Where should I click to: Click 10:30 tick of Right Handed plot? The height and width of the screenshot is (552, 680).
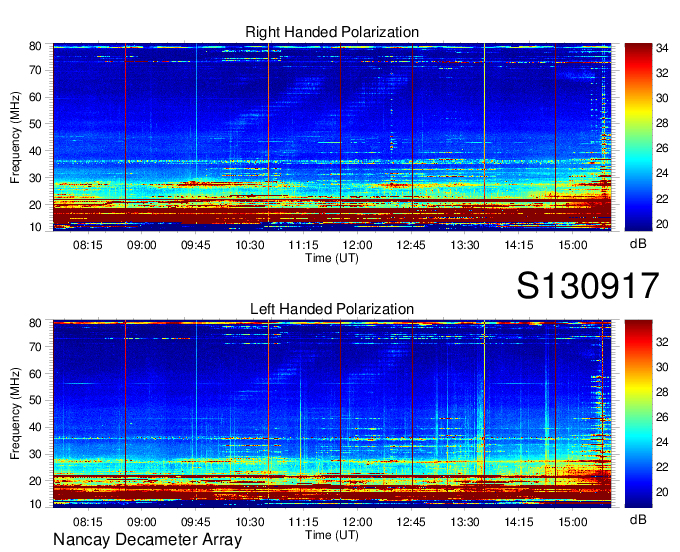tap(250, 245)
